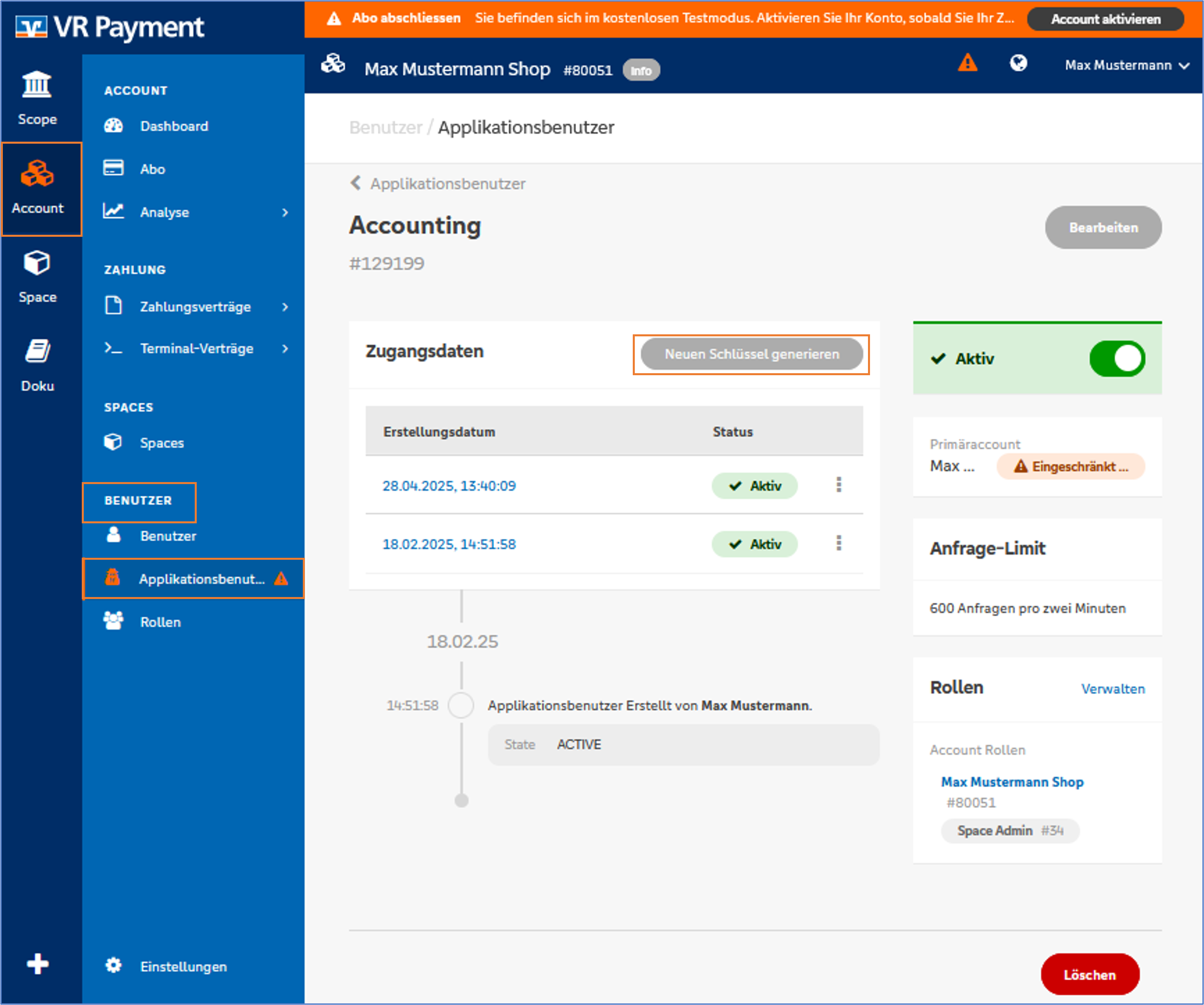The height and width of the screenshot is (1005, 1204).
Task: Open Benutzer menu item
Action: (x=168, y=536)
